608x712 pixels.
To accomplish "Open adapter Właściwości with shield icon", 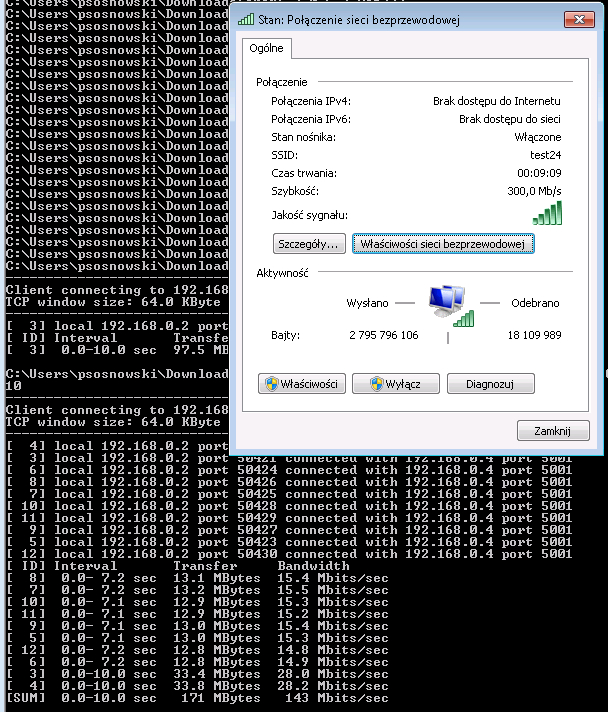I will [x=302, y=384].
